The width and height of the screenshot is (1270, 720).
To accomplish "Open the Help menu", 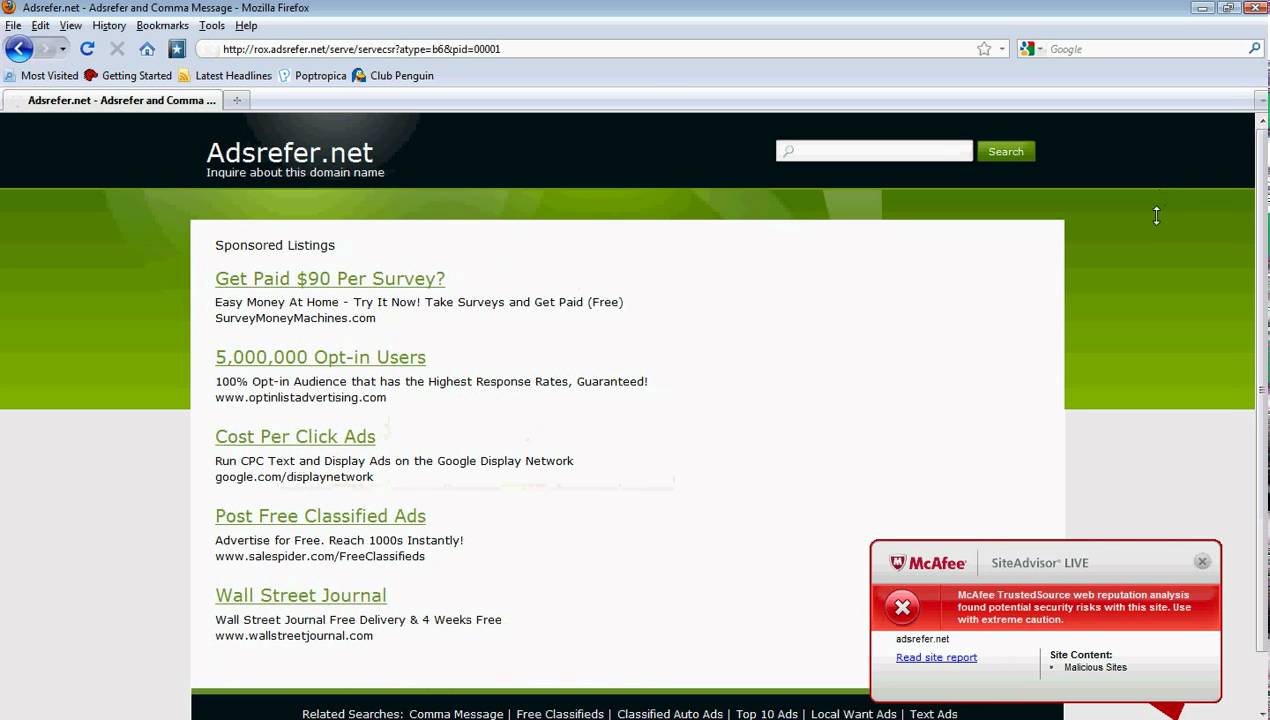I will (x=246, y=26).
